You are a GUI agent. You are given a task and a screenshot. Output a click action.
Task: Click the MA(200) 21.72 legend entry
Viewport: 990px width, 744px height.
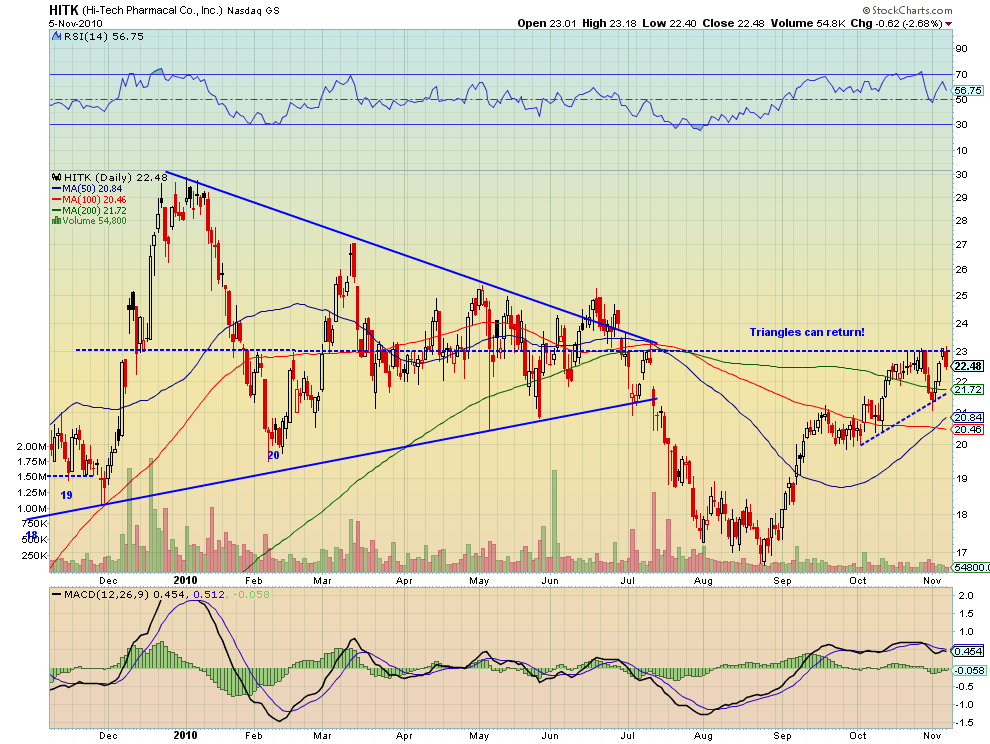(89, 210)
